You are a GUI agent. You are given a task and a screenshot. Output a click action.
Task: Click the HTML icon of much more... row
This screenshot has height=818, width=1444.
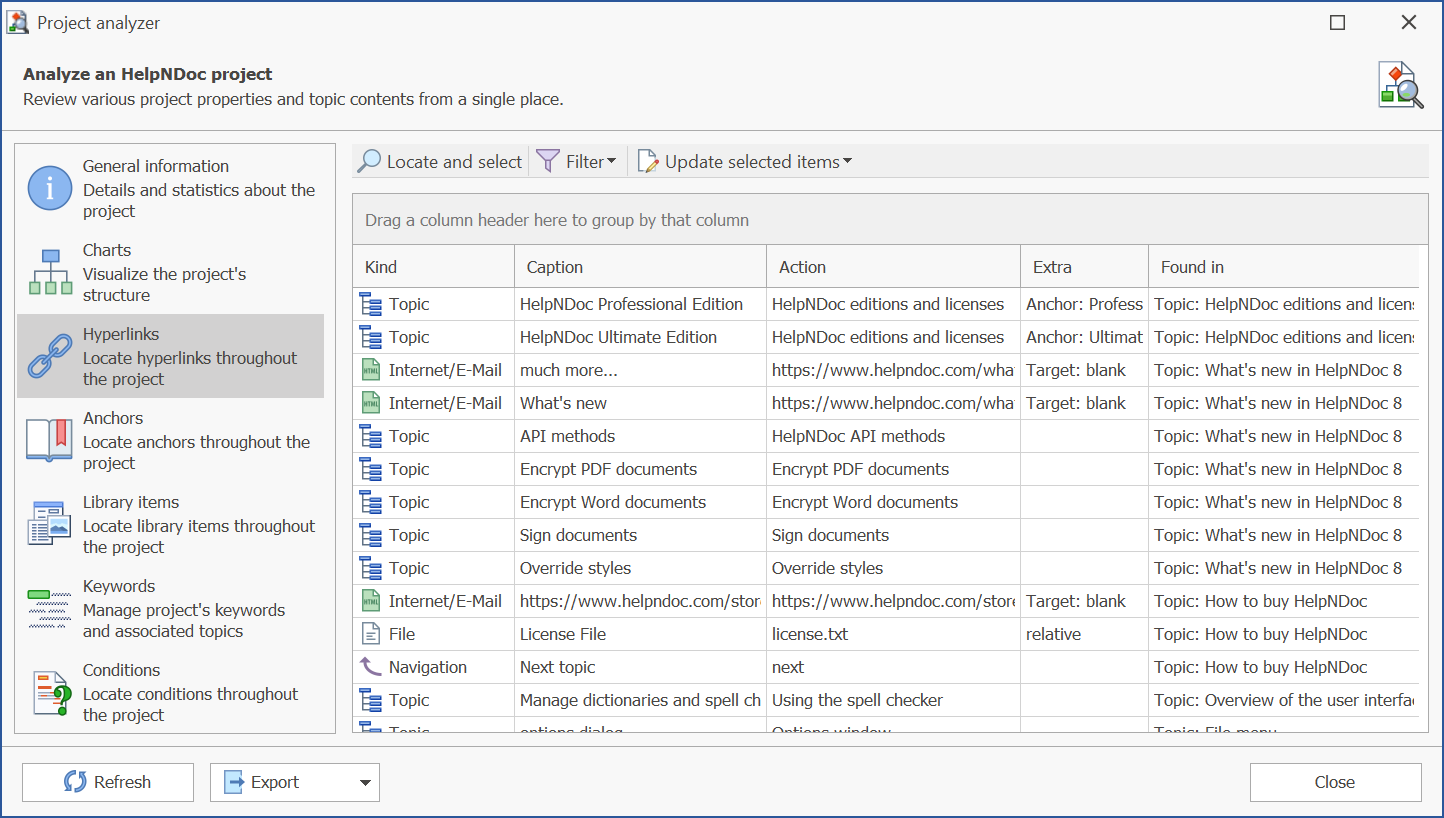(x=371, y=370)
